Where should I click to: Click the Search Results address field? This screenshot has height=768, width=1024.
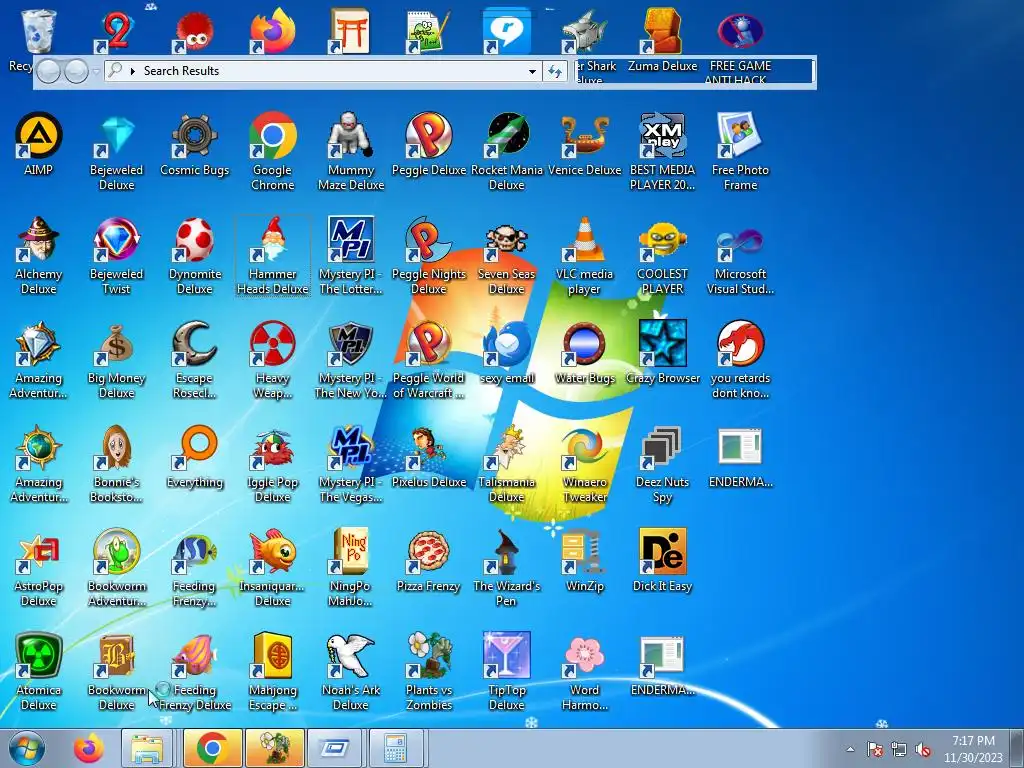323,71
